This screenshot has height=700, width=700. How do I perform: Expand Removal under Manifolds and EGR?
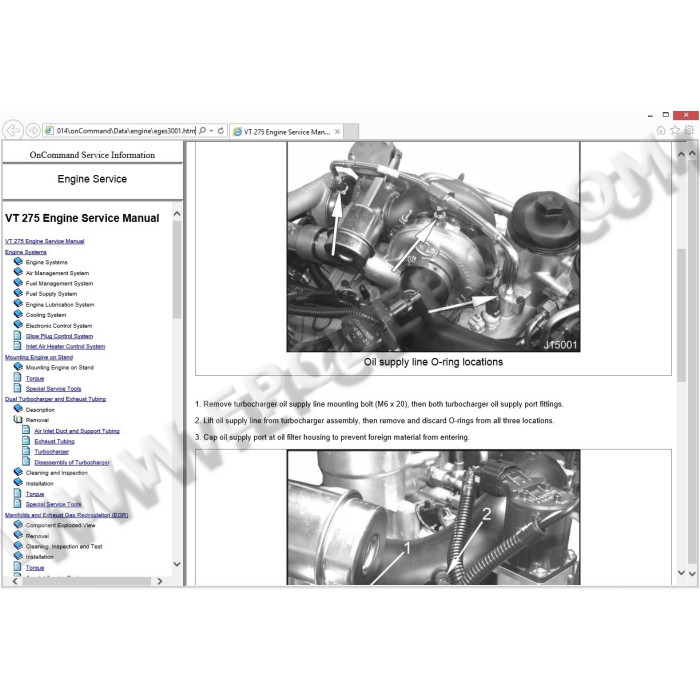tap(18, 535)
